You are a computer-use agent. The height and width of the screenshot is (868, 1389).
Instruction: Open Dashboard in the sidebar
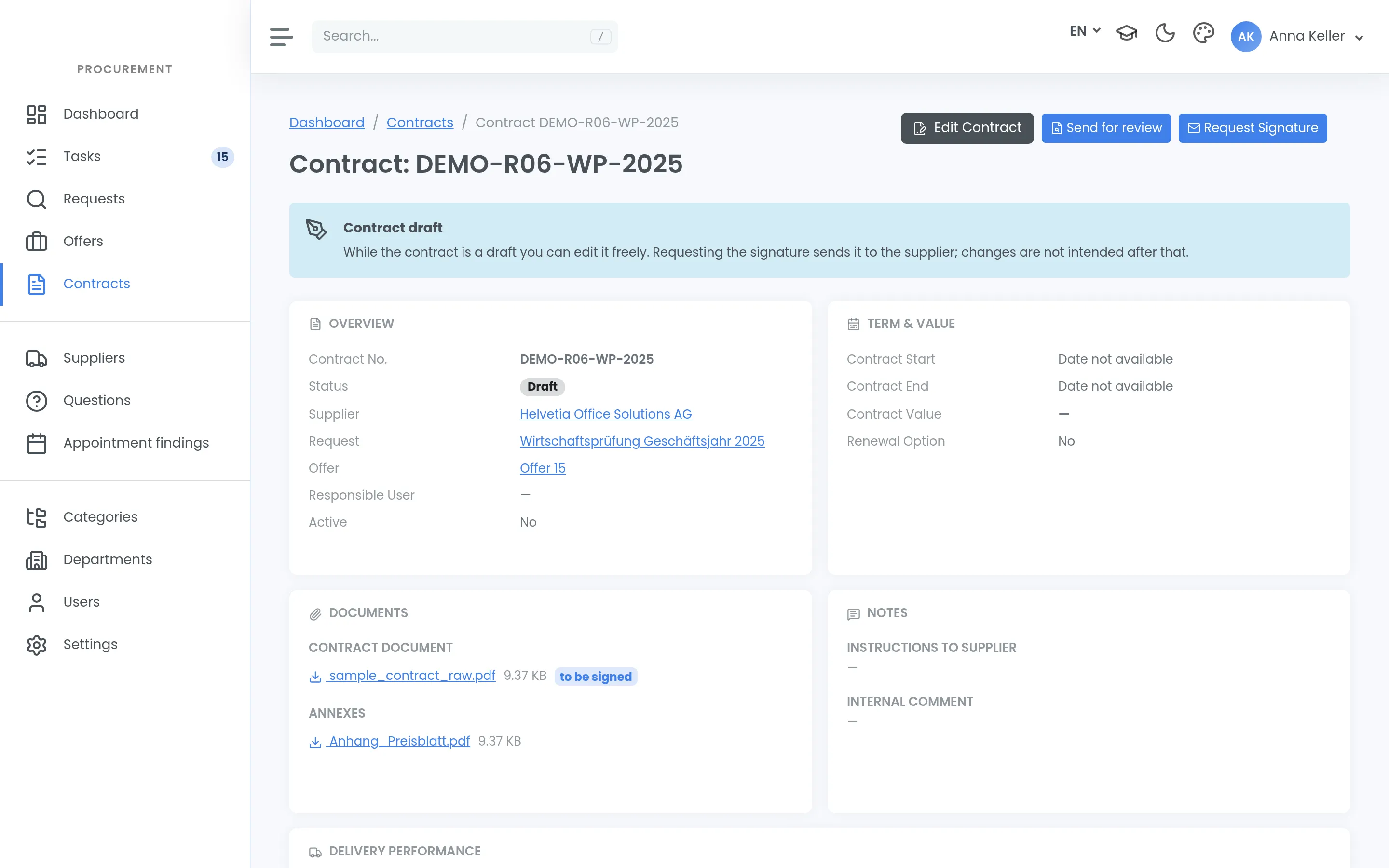click(124, 114)
